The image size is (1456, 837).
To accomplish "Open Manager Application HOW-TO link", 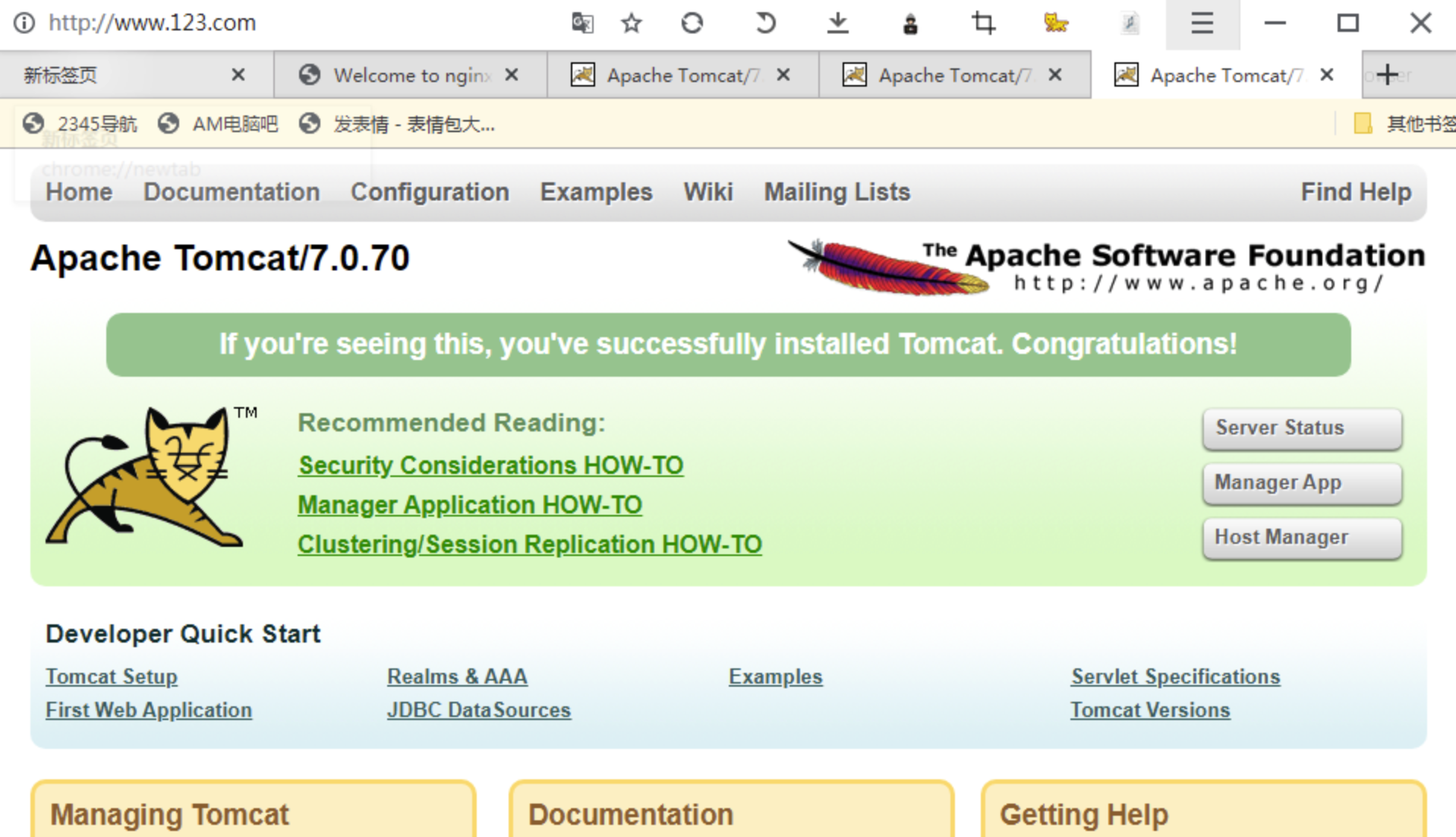I will coord(470,504).
